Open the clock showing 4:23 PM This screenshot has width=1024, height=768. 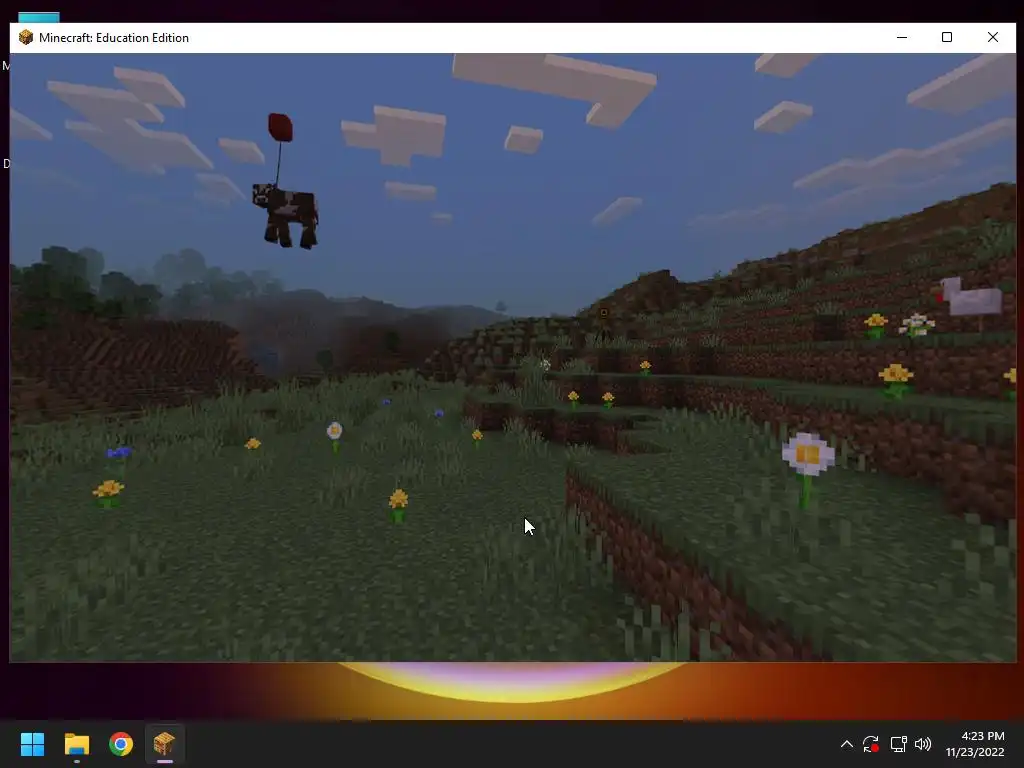click(x=975, y=744)
